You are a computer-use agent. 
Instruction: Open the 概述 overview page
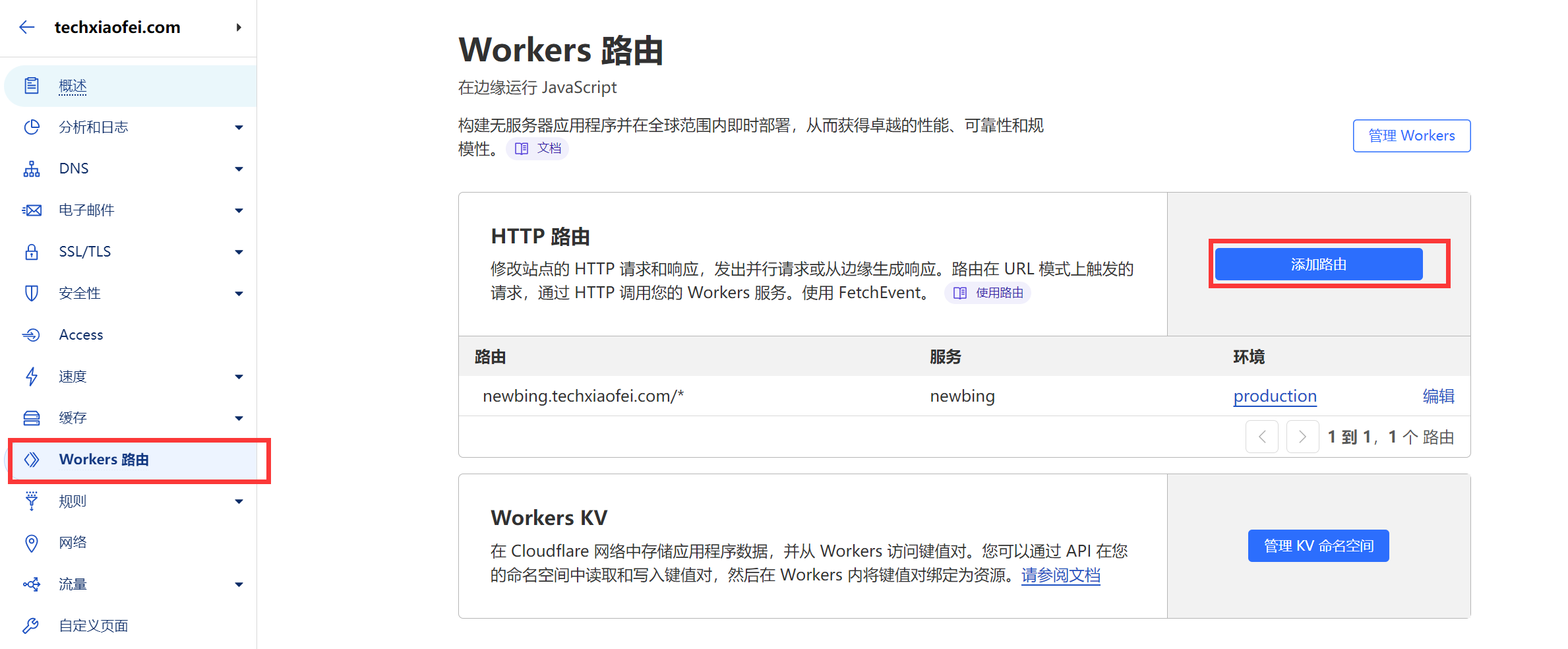tap(73, 86)
